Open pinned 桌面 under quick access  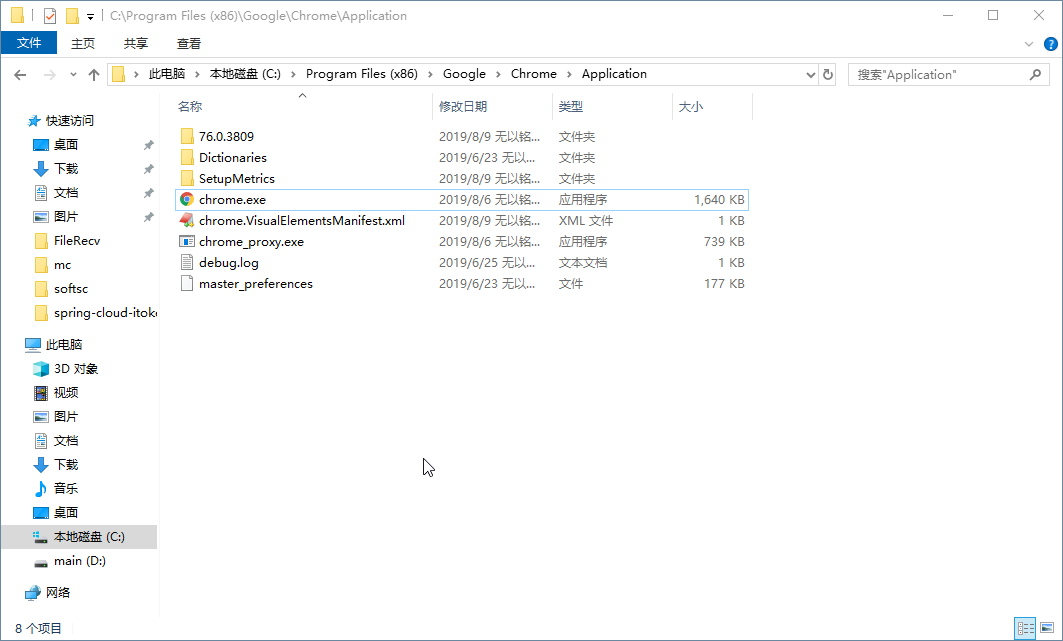(56, 144)
